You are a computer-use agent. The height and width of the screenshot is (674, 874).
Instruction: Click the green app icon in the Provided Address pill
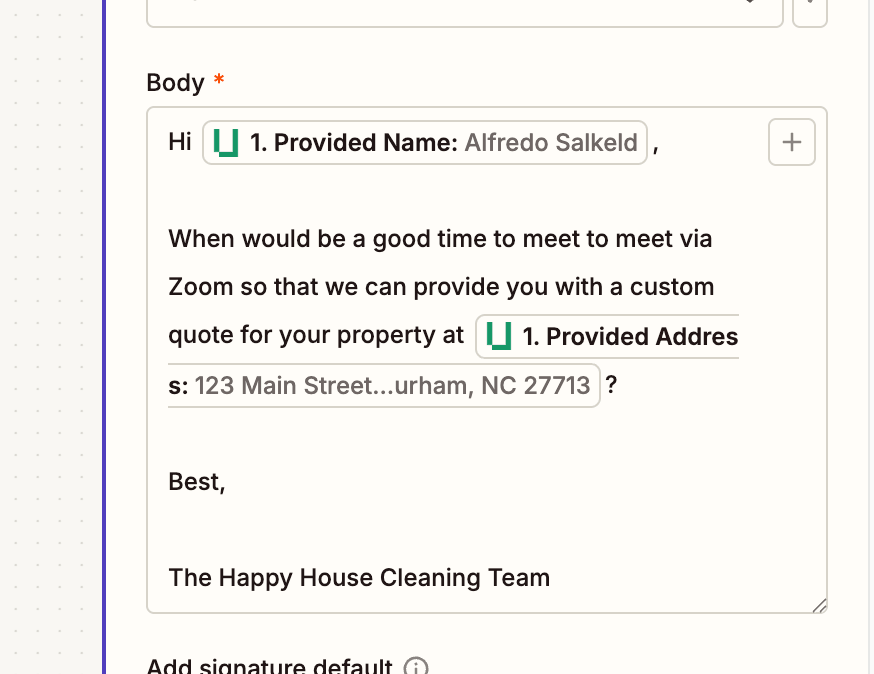[x=496, y=337]
